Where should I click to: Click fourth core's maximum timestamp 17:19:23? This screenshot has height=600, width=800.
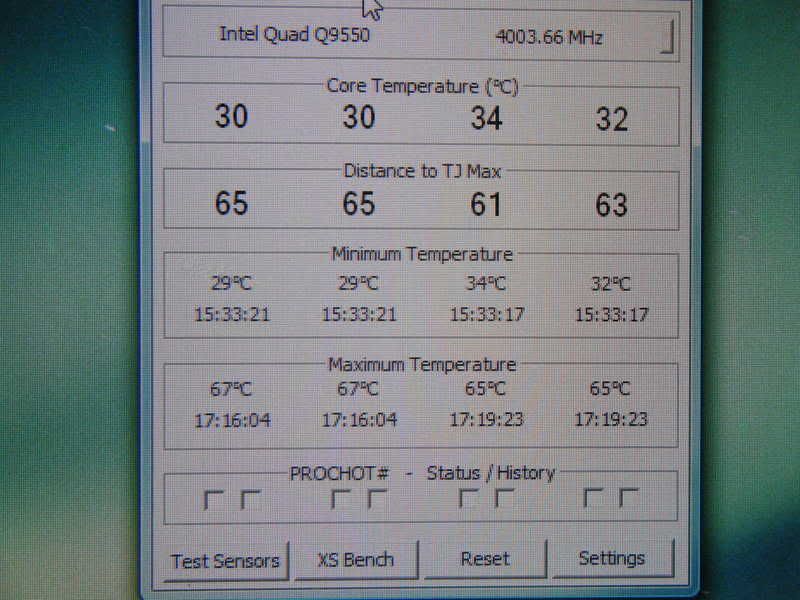click(x=611, y=419)
